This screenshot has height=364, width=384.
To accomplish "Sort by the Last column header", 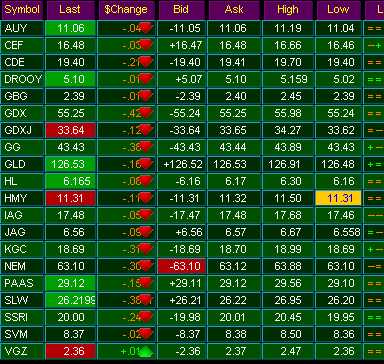I will [x=71, y=10].
